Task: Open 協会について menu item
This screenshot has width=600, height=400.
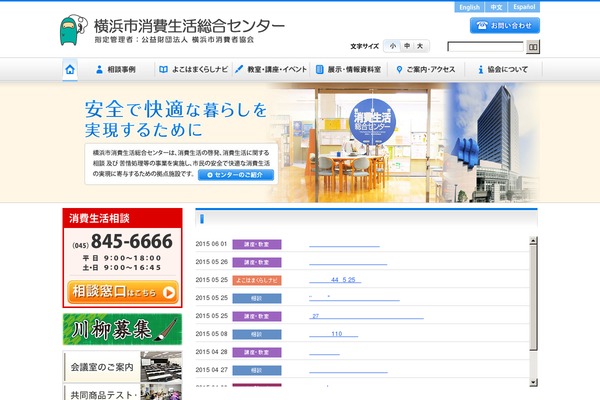Action: click(503, 69)
